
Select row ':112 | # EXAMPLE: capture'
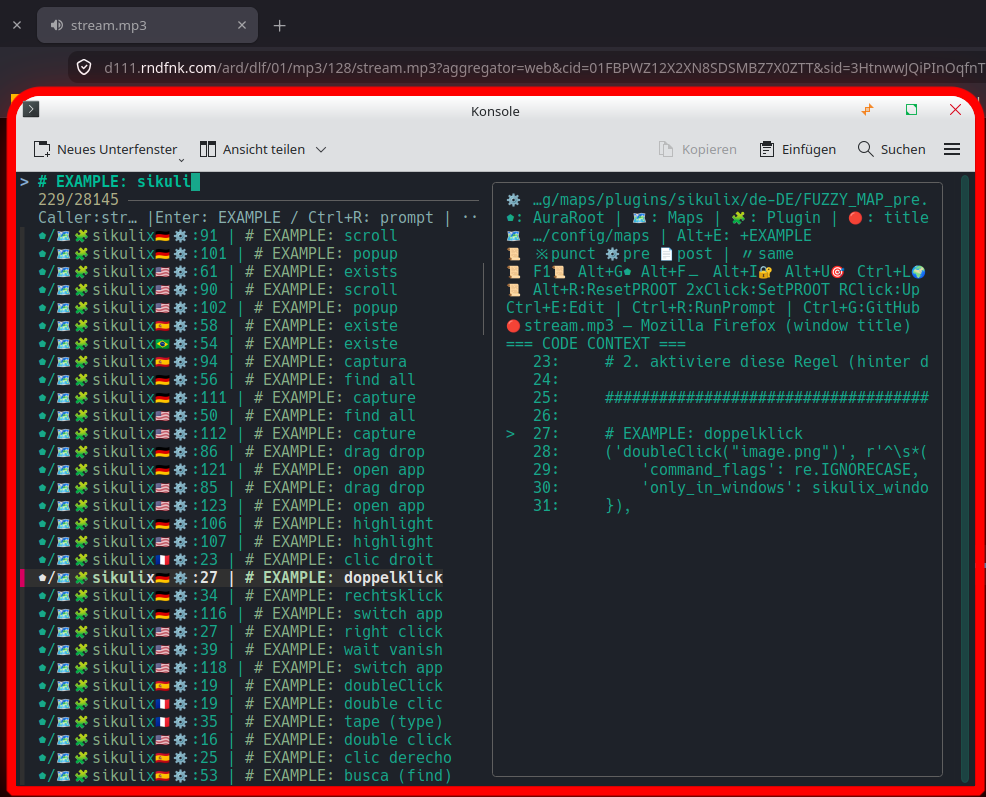point(226,434)
